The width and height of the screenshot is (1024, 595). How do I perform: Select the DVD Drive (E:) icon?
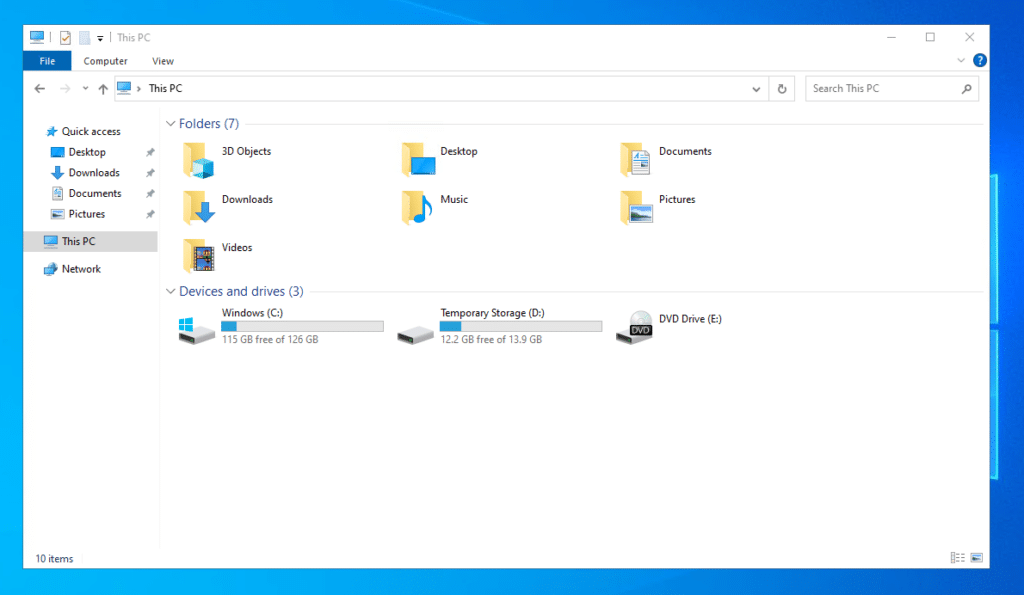[636, 329]
